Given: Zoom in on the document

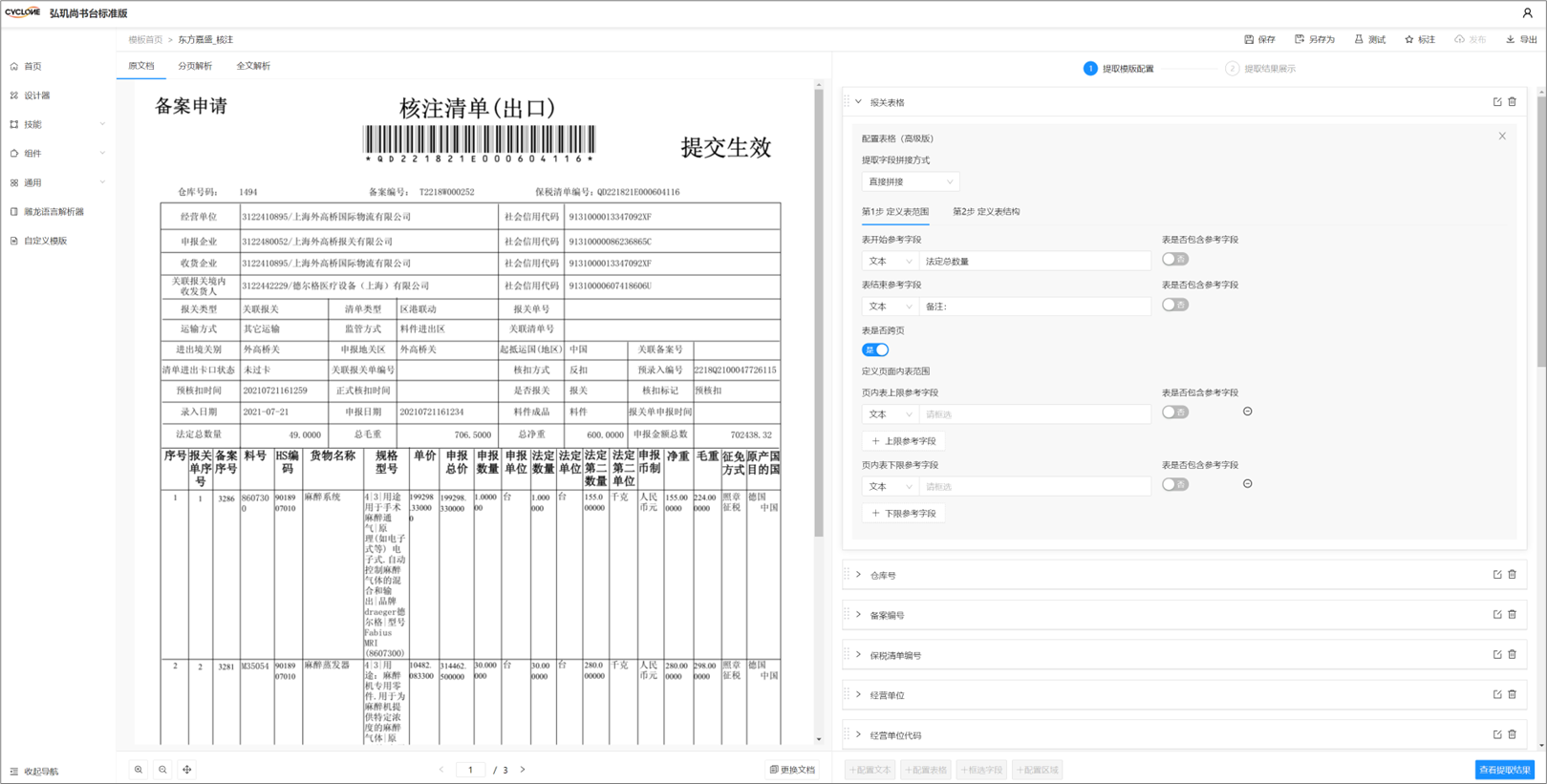Looking at the screenshot, I should click(139, 770).
